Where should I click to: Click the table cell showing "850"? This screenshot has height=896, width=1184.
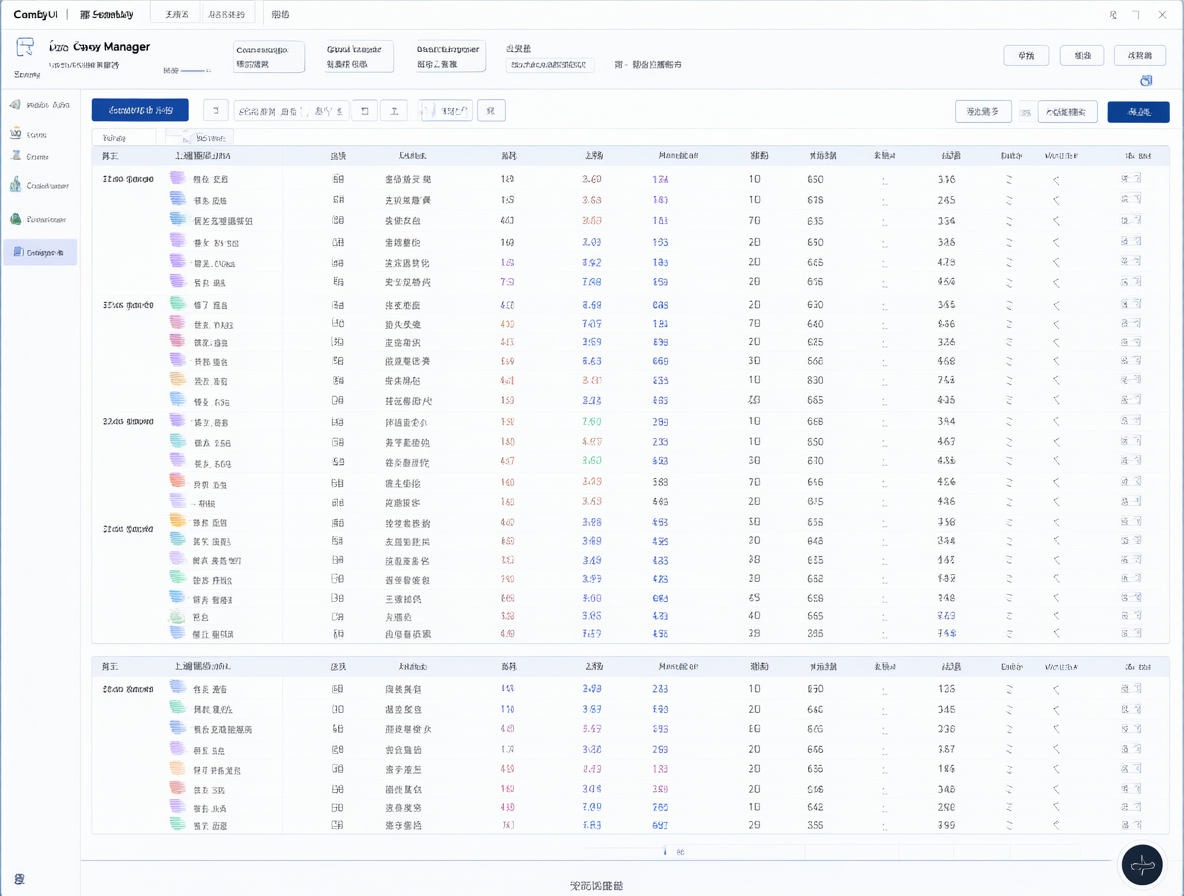tap(815, 442)
